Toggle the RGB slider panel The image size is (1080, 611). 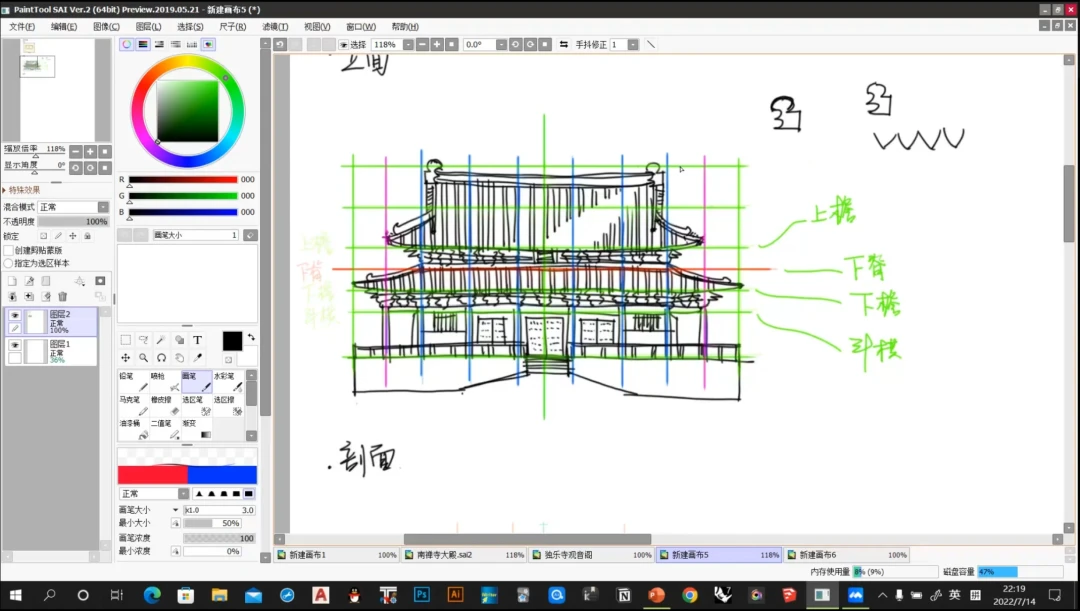143,44
